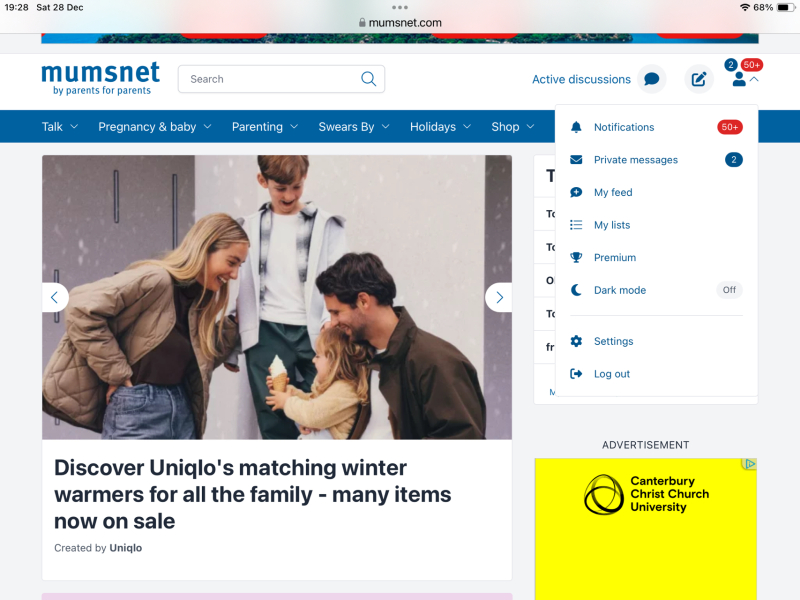Select My lists from account menu
800x600 pixels.
(612, 225)
